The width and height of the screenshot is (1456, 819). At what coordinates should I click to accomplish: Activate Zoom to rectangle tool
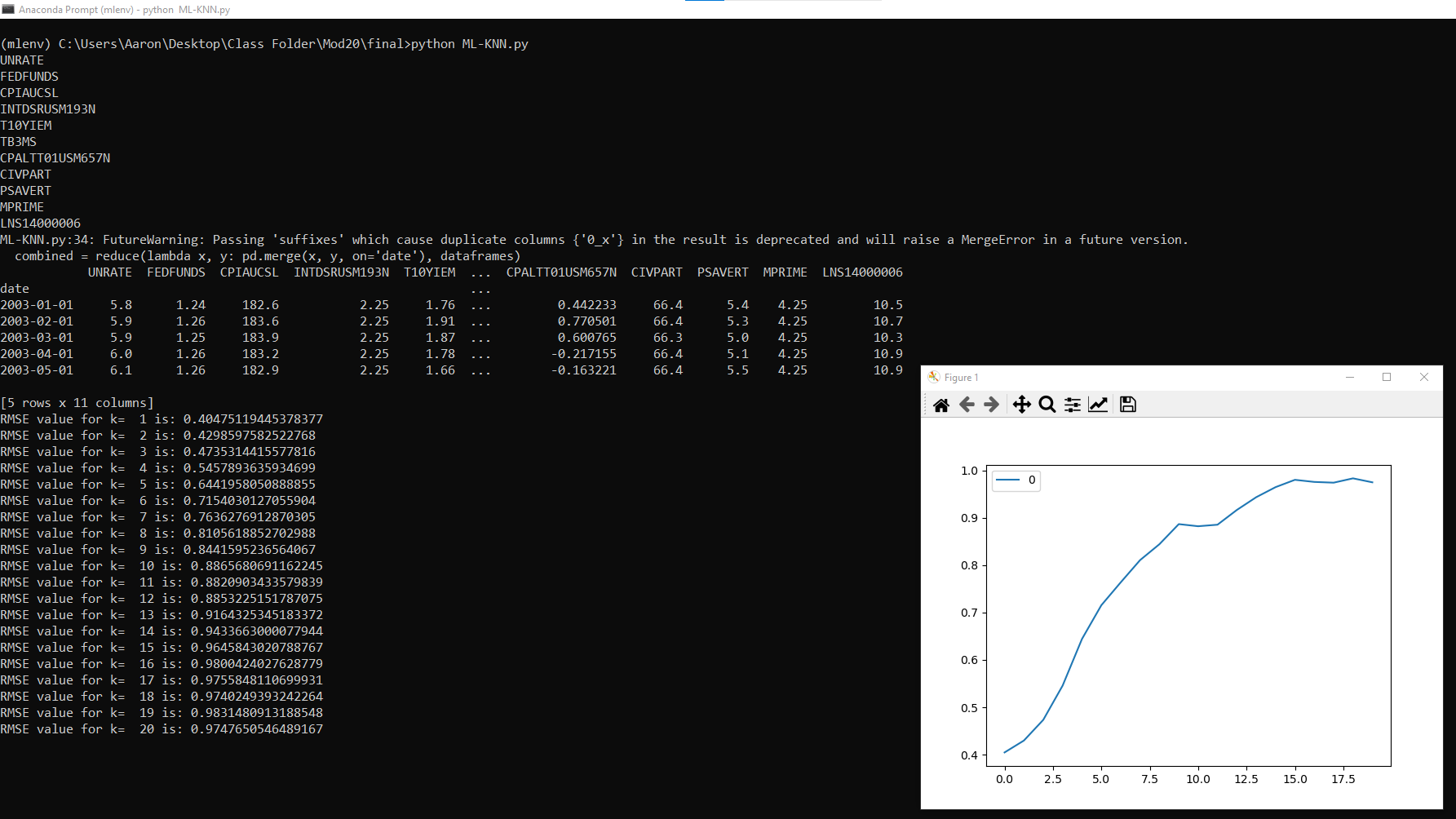tap(1047, 405)
